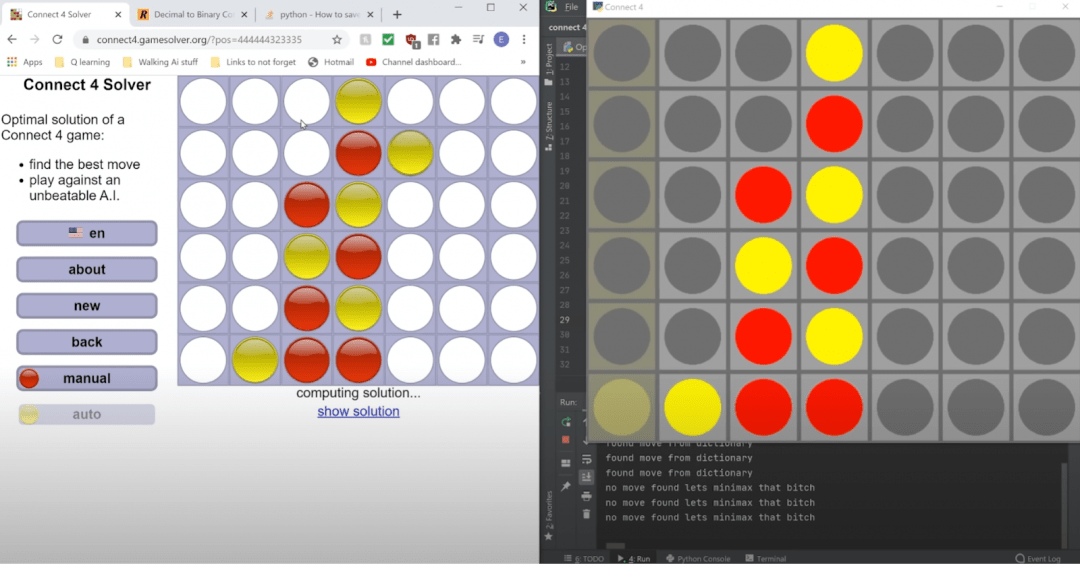Pin the Run tab using pin icon
This screenshot has height=564, width=1080.
coord(566,486)
